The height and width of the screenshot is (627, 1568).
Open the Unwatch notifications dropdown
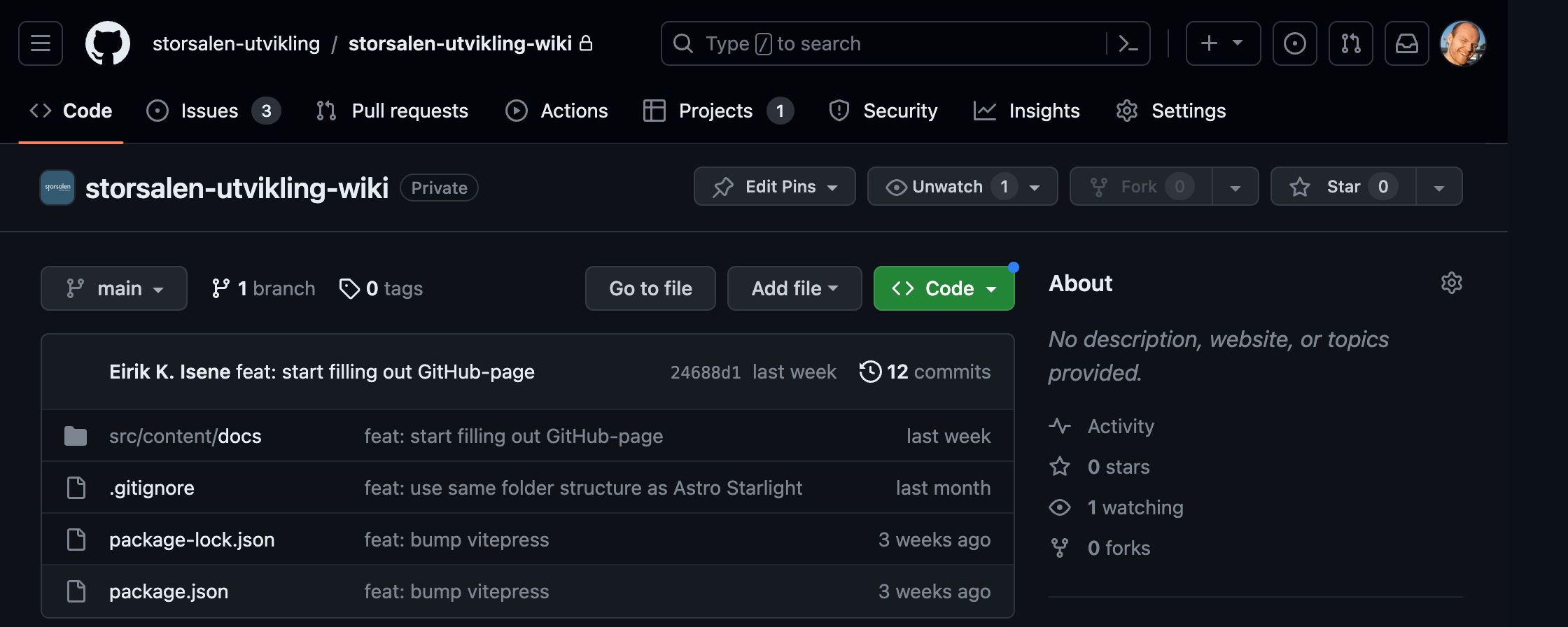click(962, 187)
